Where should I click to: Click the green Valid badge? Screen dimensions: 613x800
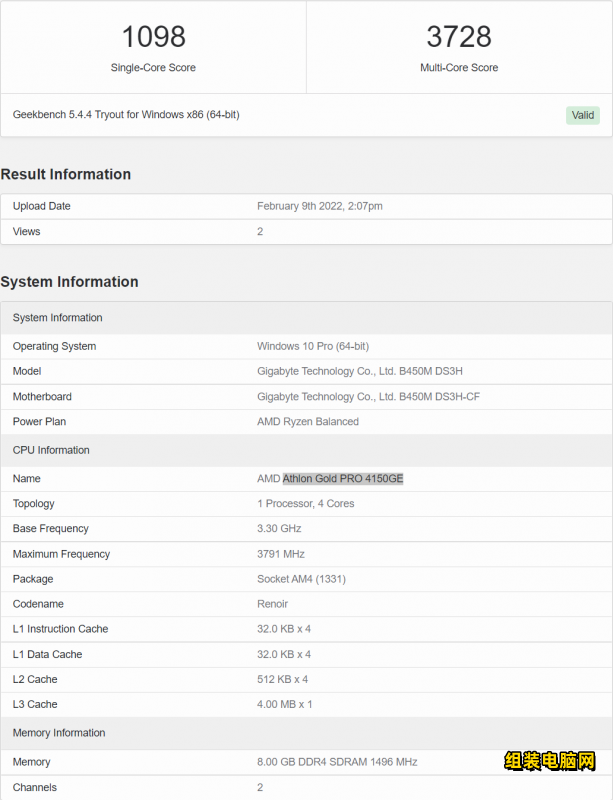click(x=582, y=115)
